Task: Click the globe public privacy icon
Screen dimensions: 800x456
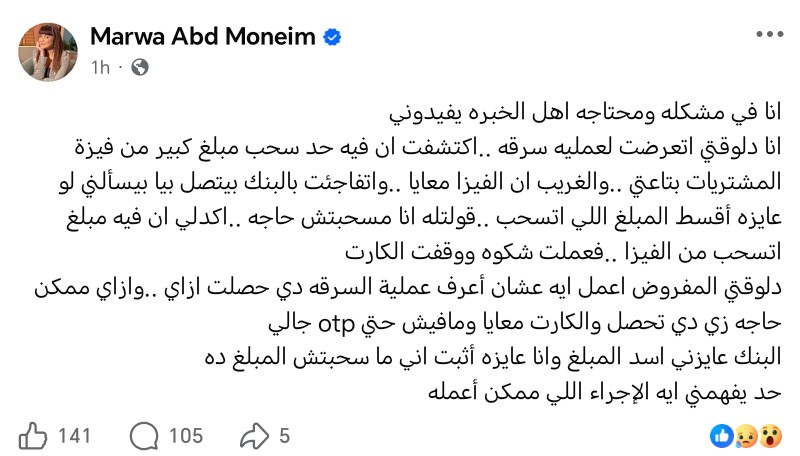Action: pos(140,68)
